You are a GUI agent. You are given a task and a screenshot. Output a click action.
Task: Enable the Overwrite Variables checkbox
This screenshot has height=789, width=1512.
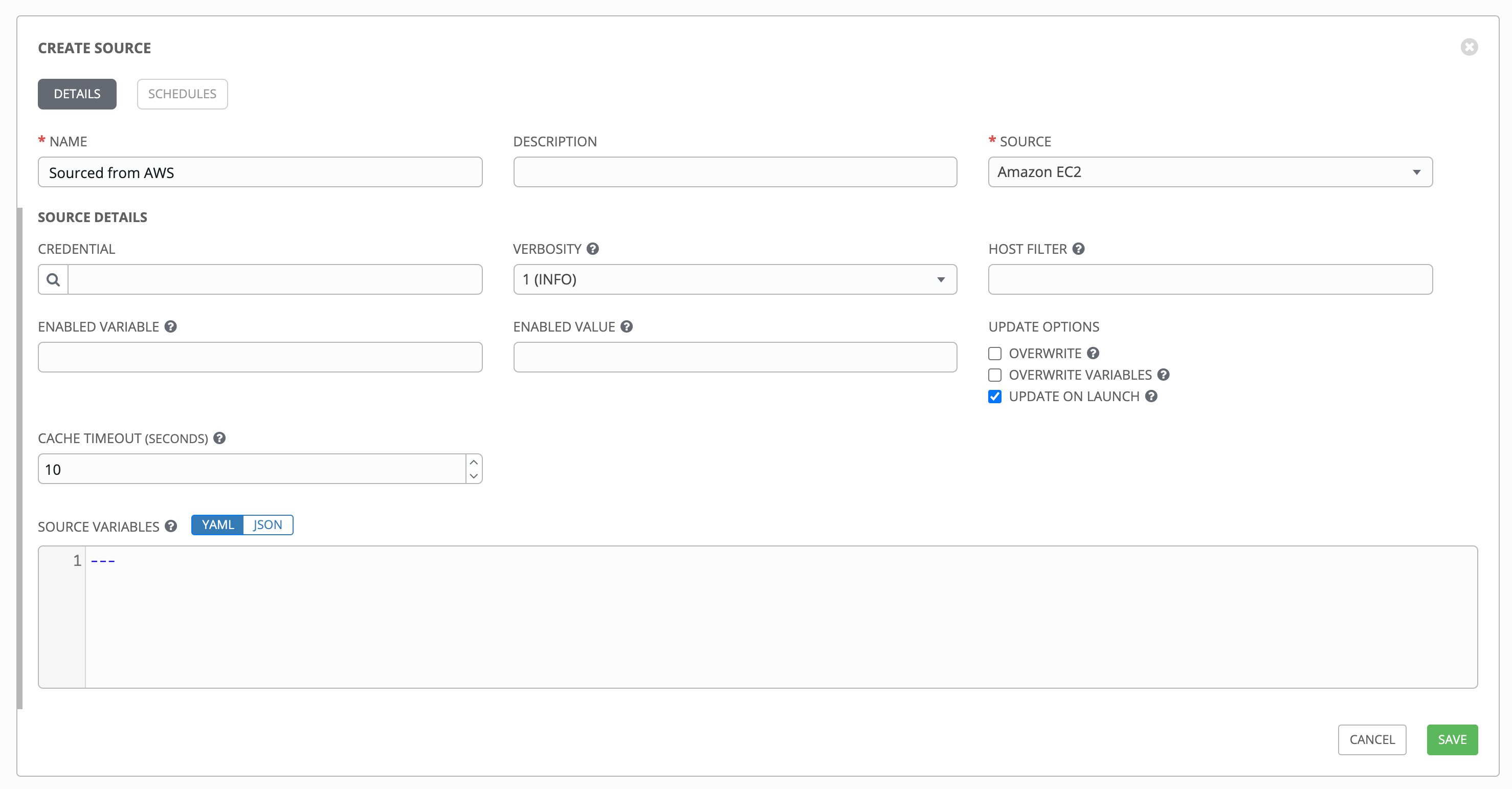[995, 375]
